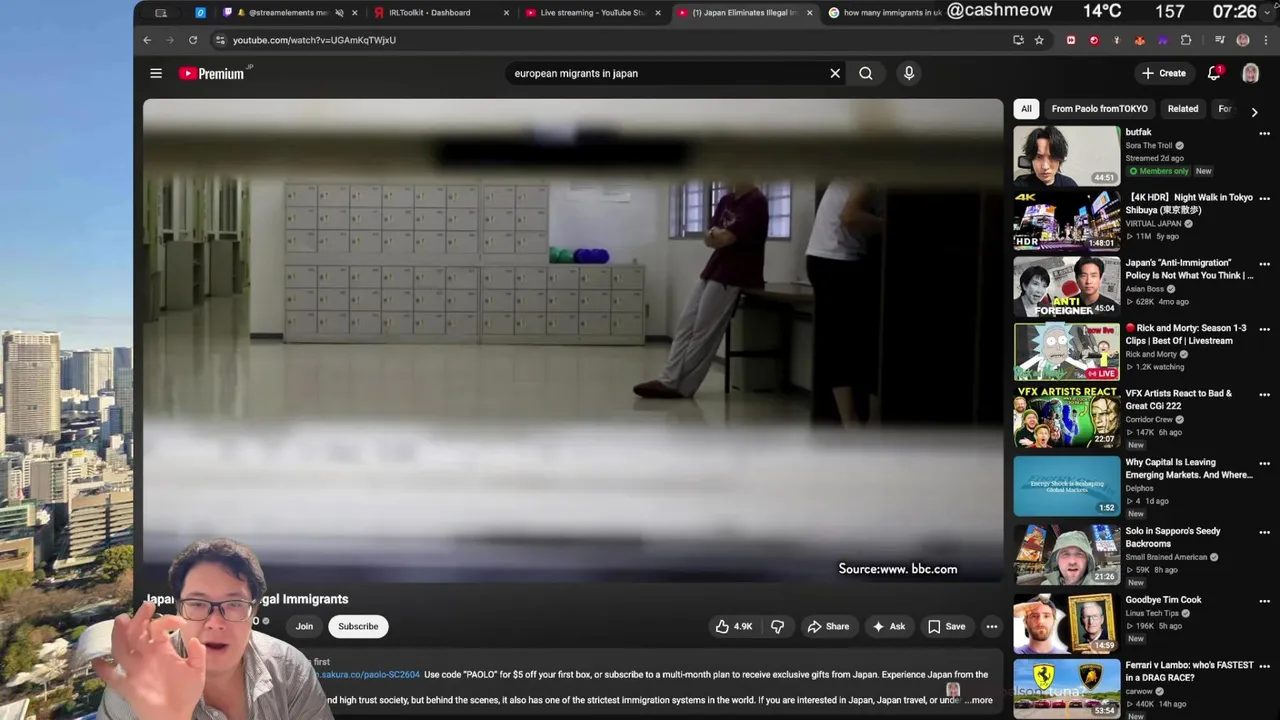Open options menu for Night Walk video
This screenshot has height=720, width=1280.
pos(1264,198)
